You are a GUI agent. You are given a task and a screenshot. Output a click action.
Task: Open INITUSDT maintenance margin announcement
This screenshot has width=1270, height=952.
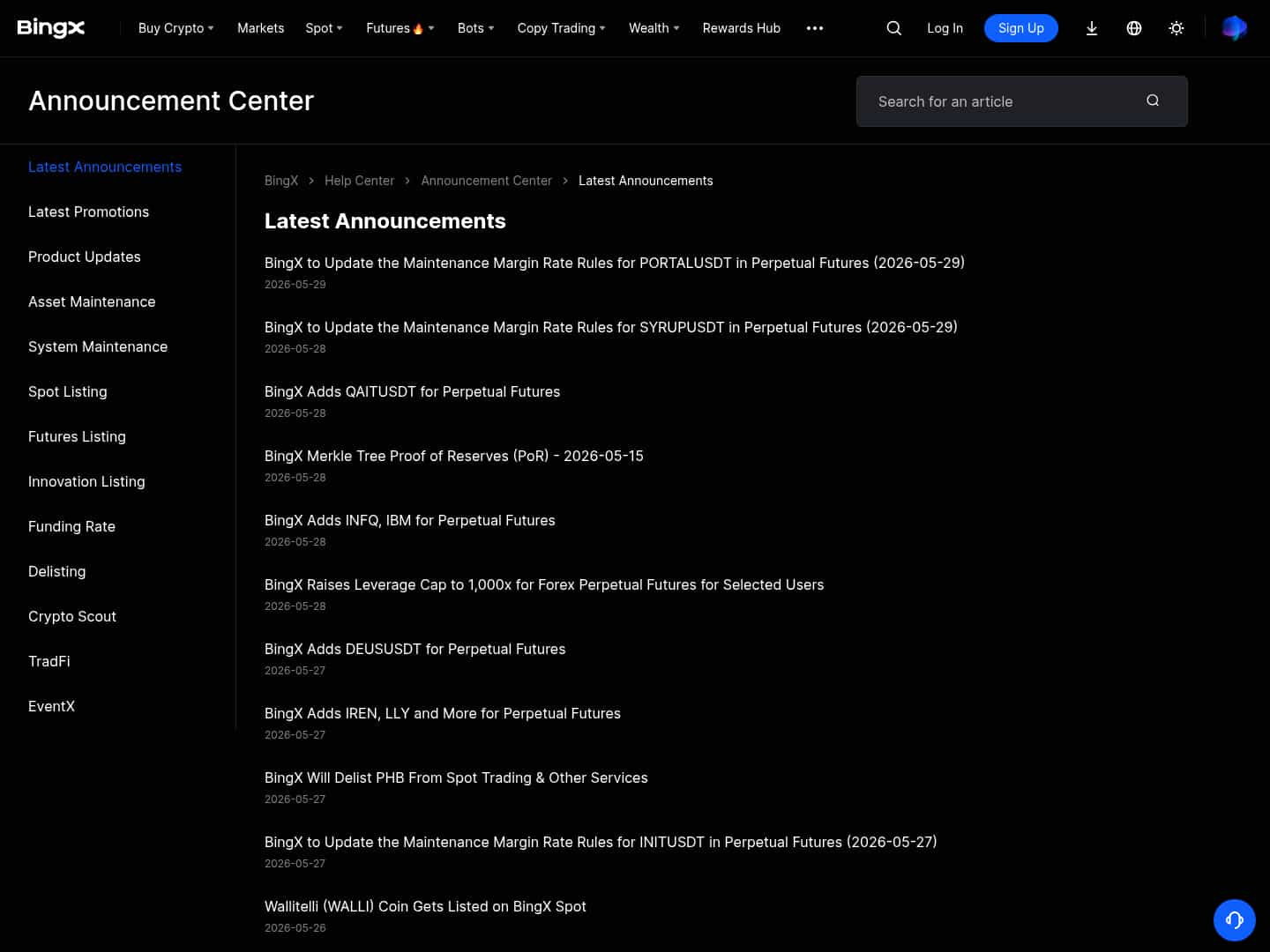click(x=601, y=842)
